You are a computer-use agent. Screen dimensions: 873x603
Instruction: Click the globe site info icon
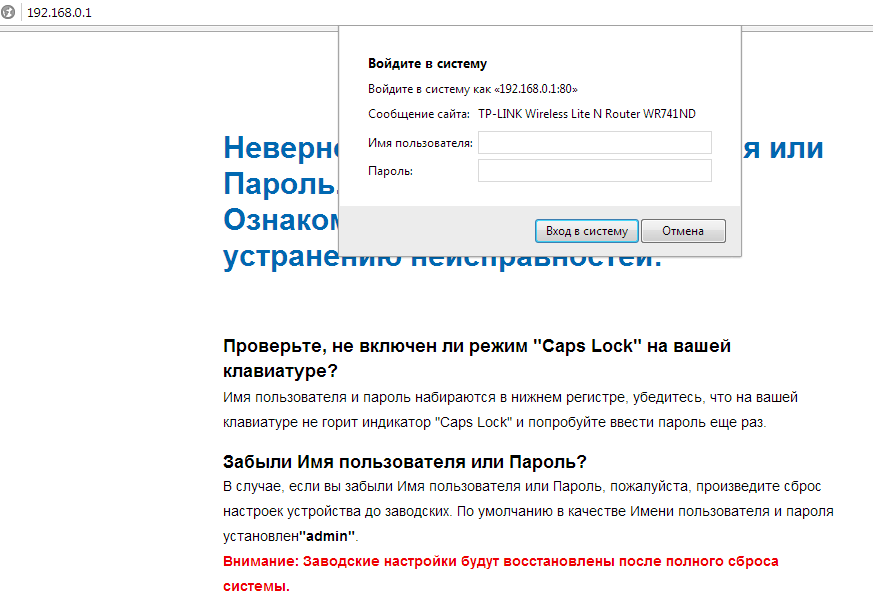point(9,12)
